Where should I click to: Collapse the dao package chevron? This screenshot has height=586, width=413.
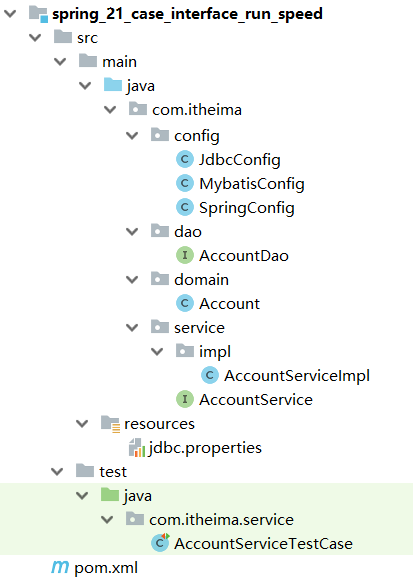(x=132, y=232)
